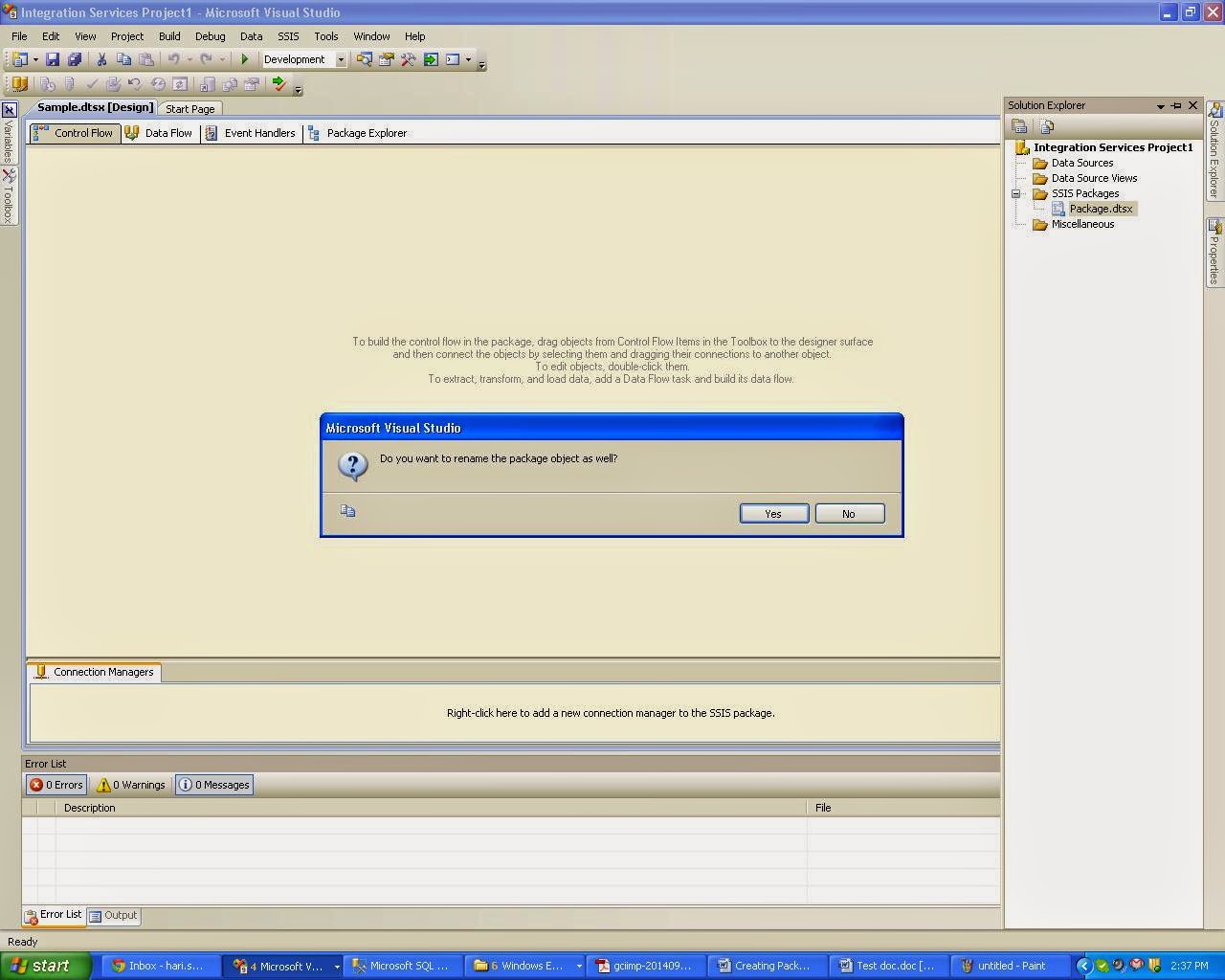Copy the dialog message with the copy icon
The image size is (1225, 980).
pos(347,511)
